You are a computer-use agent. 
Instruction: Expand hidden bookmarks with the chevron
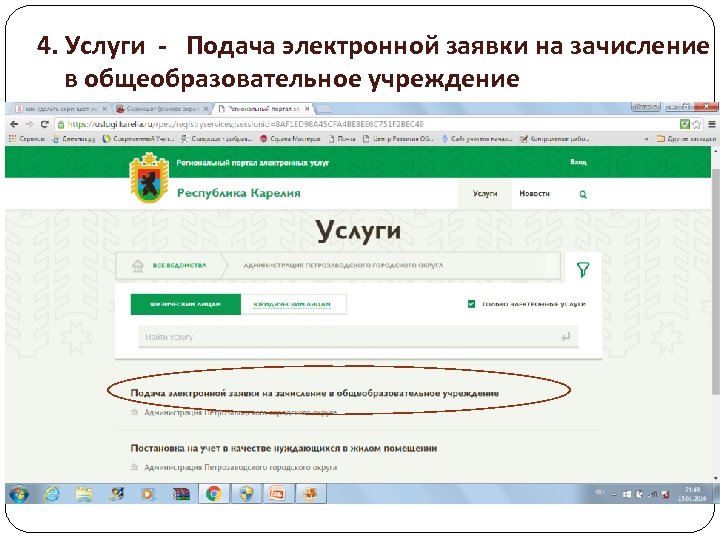tap(647, 138)
